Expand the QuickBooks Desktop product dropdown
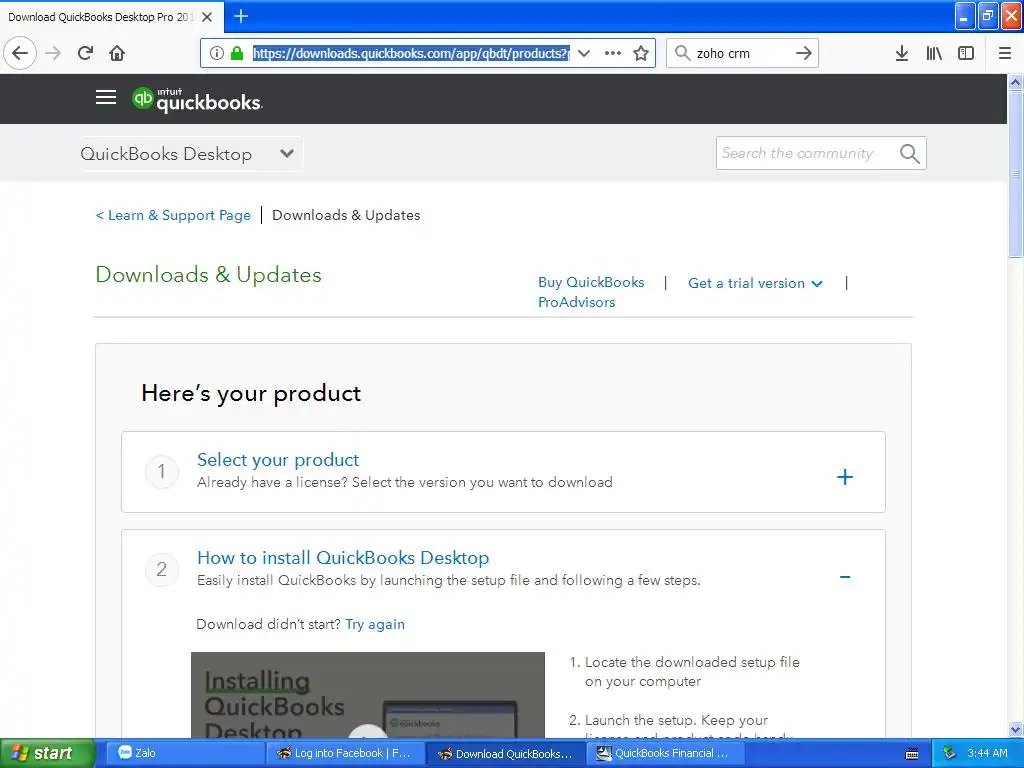The height and width of the screenshot is (768, 1024). [x=191, y=153]
